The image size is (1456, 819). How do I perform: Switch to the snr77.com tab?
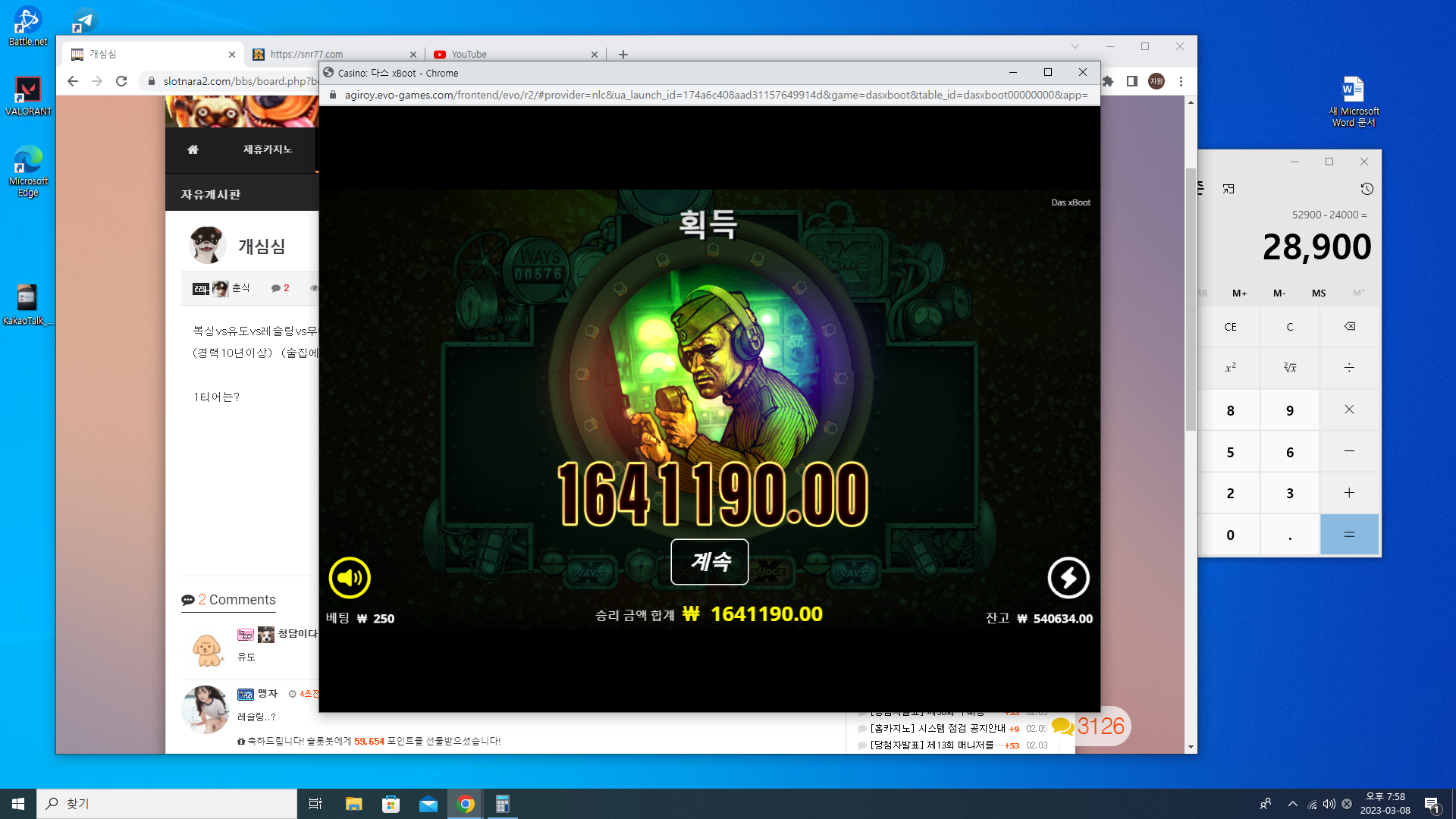(x=334, y=54)
